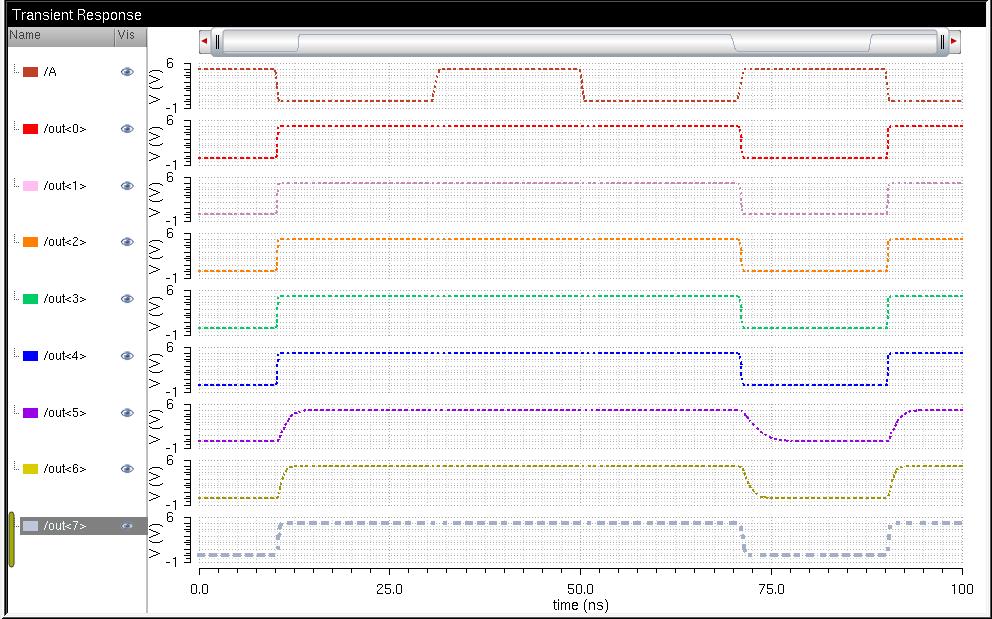Click the /A color swatch
Image resolution: width=992 pixels, height=619 pixels.
30,72
